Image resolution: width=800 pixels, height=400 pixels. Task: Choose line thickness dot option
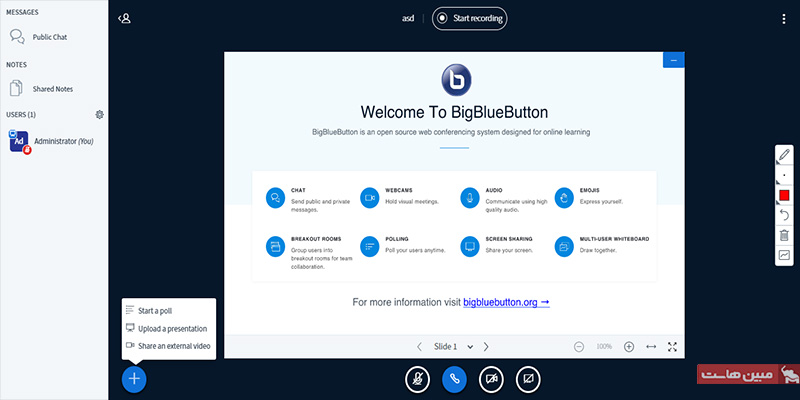784,175
